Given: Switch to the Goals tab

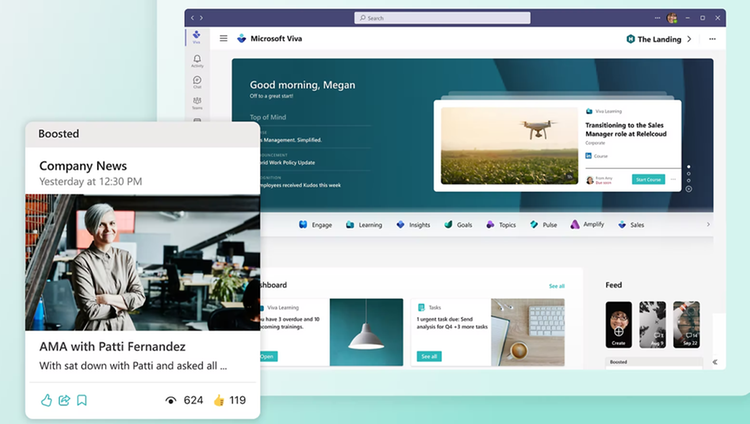Looking at the screenshot, I should (458, 224).
